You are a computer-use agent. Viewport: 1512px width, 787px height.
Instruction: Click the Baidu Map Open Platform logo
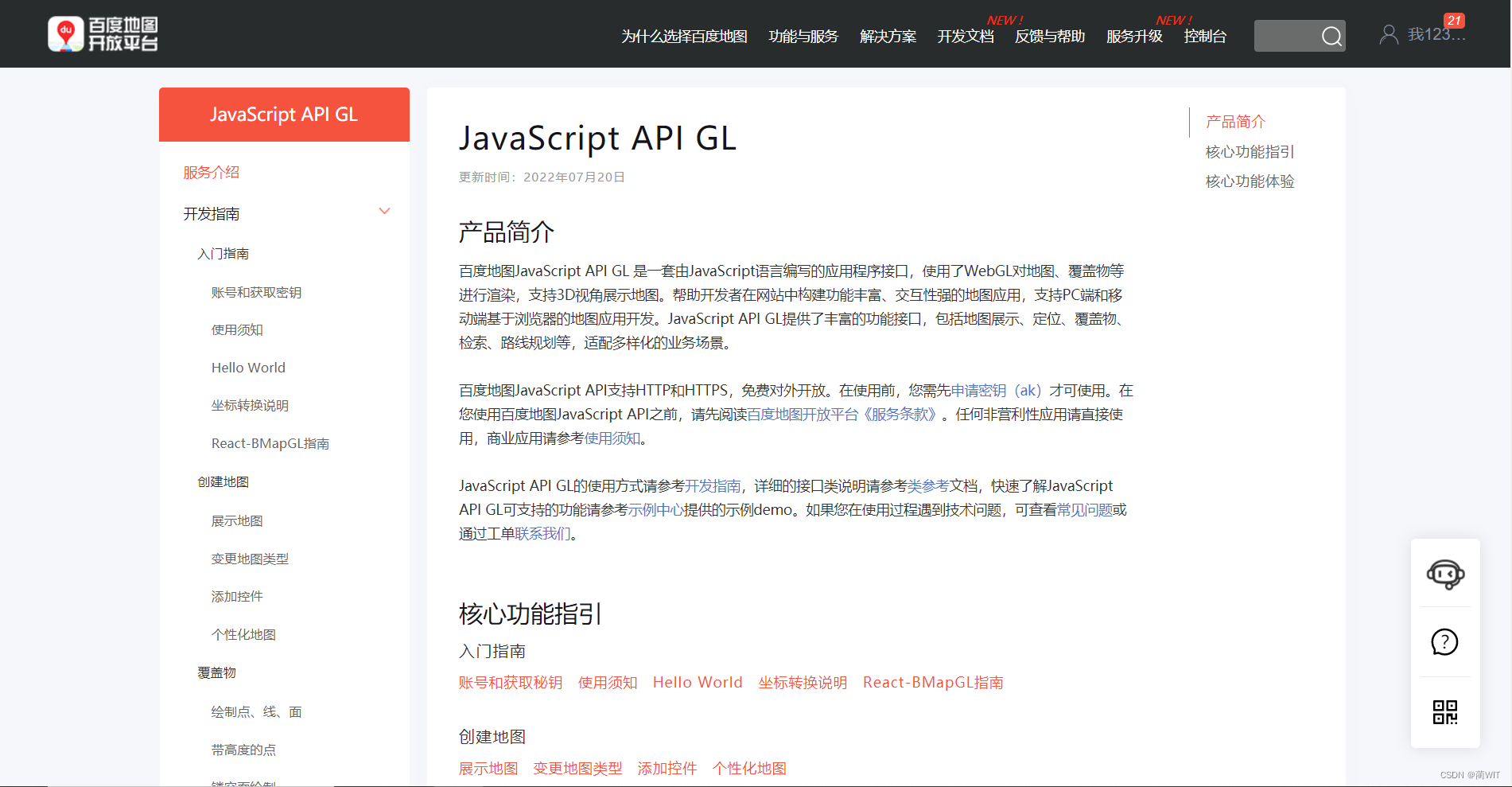click(x=103, y=34)
